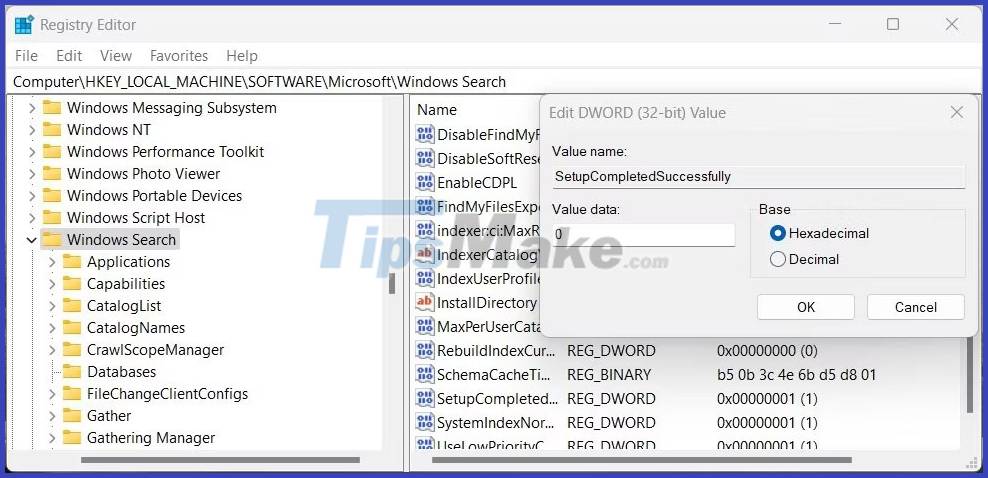Expand the Windows Script Host node

coord(32,219)
